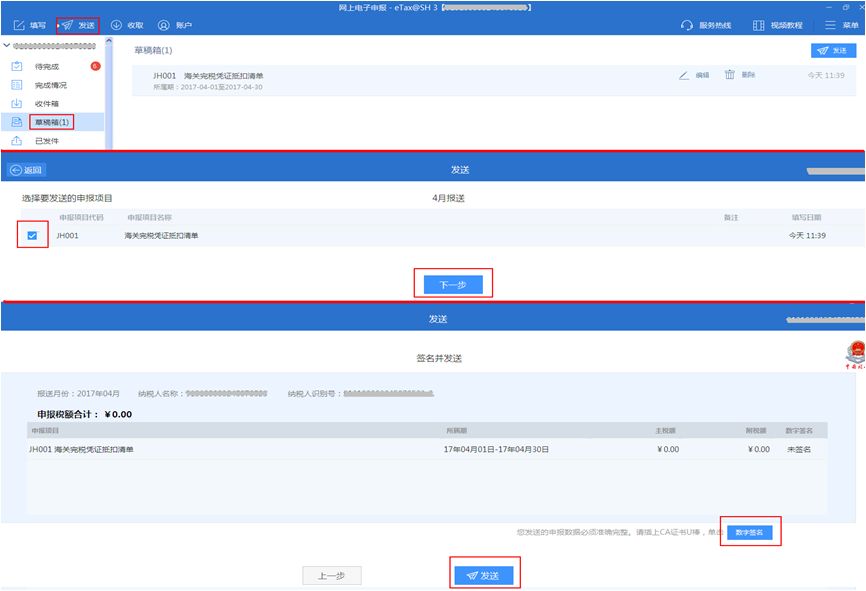Click the 编辑 pencil icon for JH001 draft
The height and width of the screenshot is (591, 866).
(x=685, y=75)
